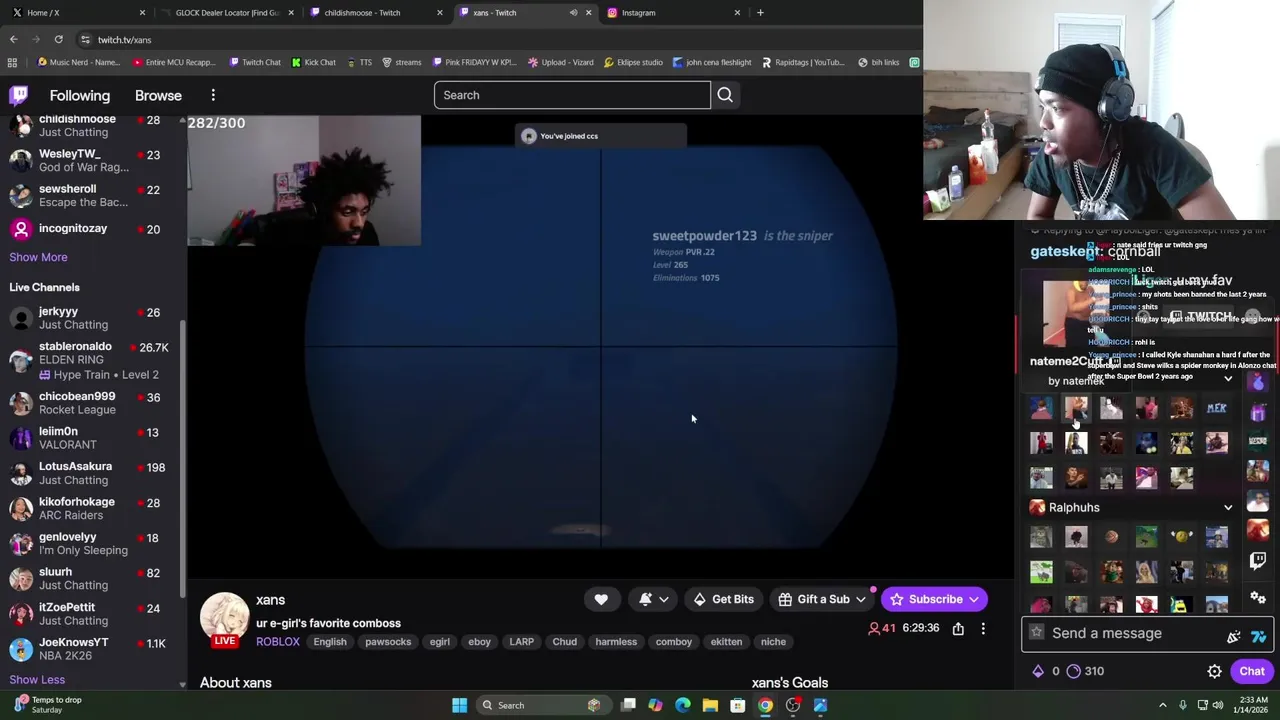Open the Eklipse studio bookmark

[x=633, y=62]
